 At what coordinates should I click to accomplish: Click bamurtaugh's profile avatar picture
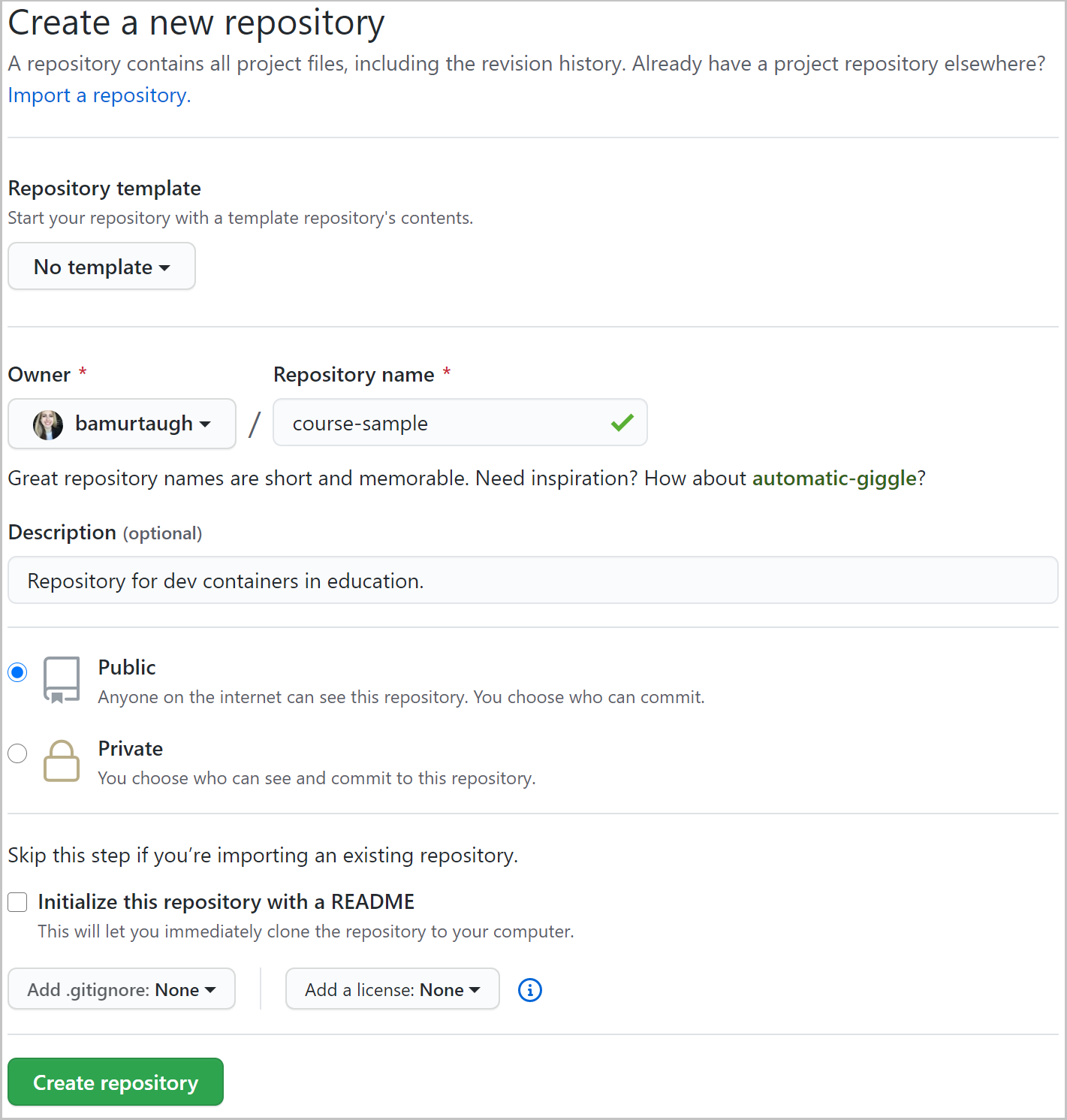[x=47, y=424]
